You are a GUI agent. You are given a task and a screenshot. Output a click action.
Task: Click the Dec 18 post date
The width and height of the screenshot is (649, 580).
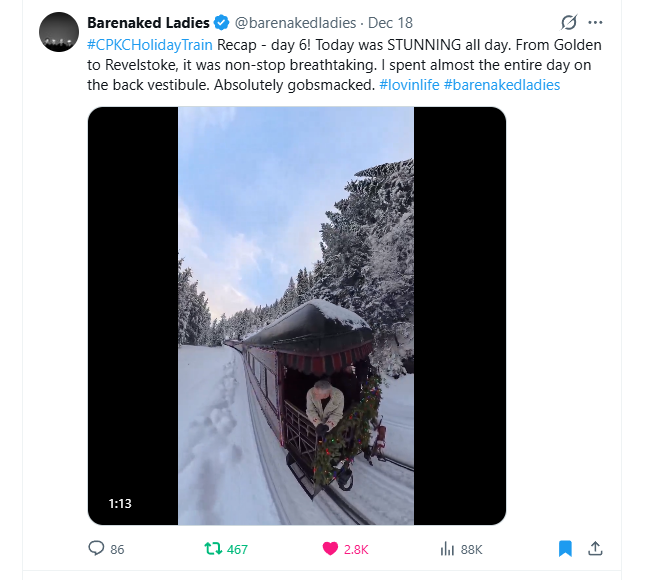coord(391,22)
